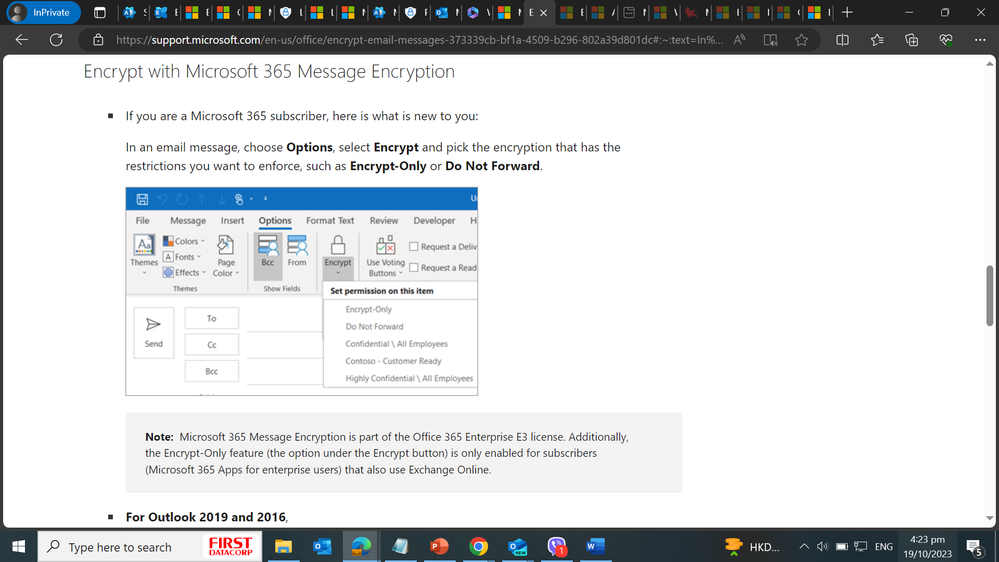Screen dimensions: 999x562
Task: Click the ENG input language indicator
Action: pos(884,547)
